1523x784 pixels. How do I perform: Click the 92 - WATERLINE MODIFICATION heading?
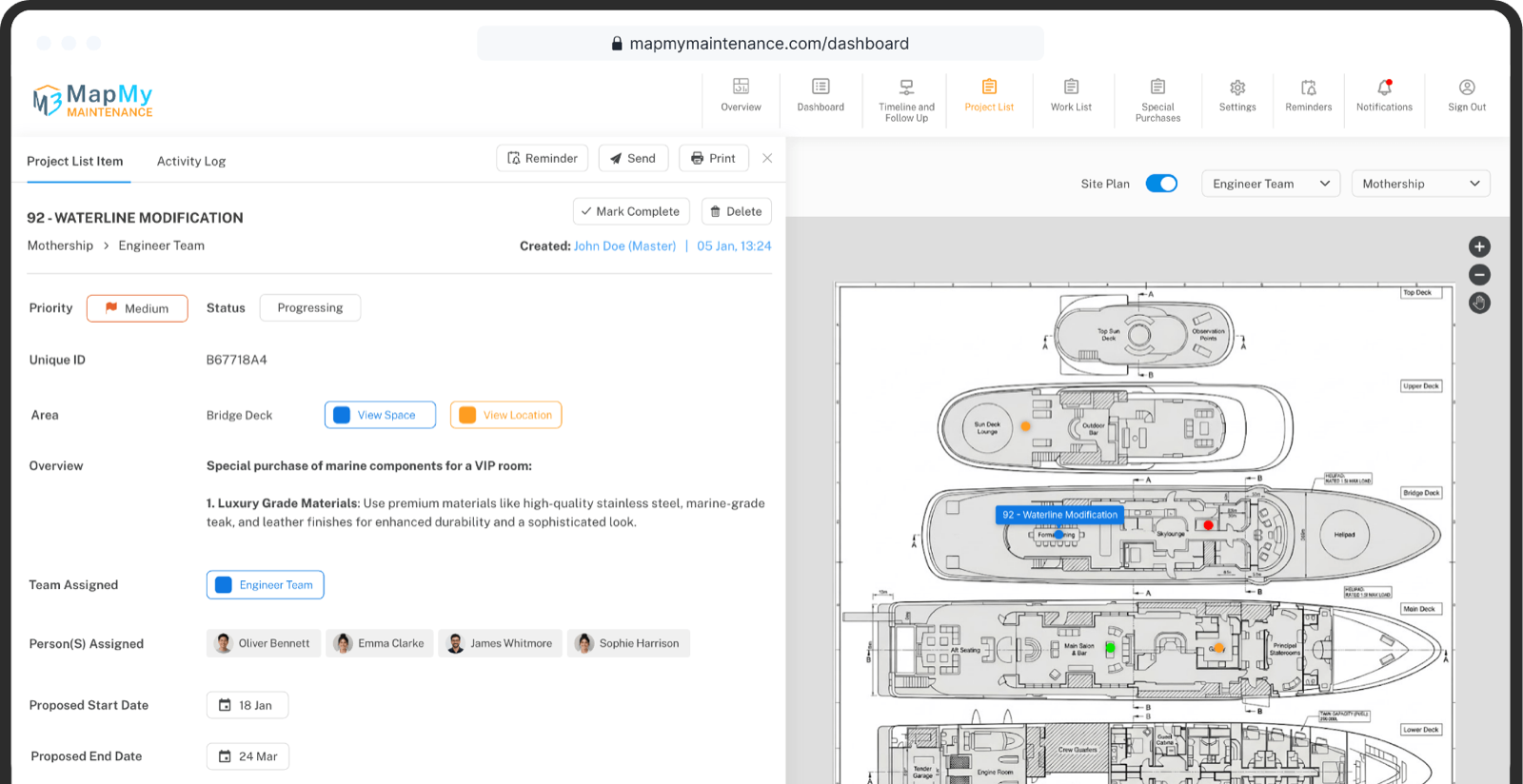pyautogui.click(x=135, y=218)
